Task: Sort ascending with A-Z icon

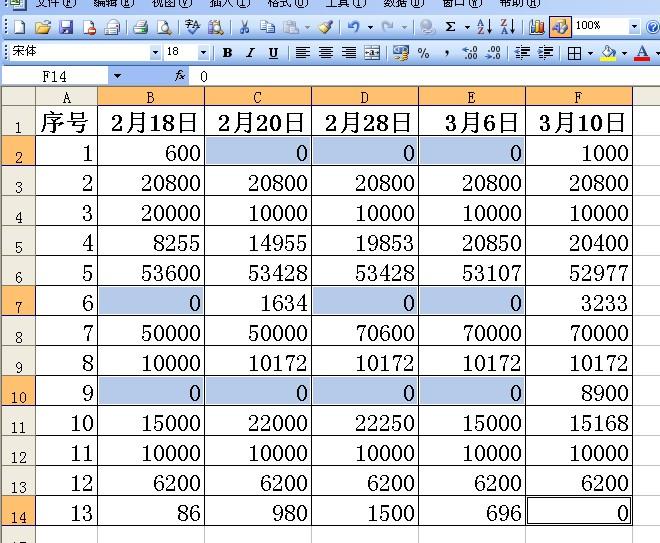Action: pos(484,27)
